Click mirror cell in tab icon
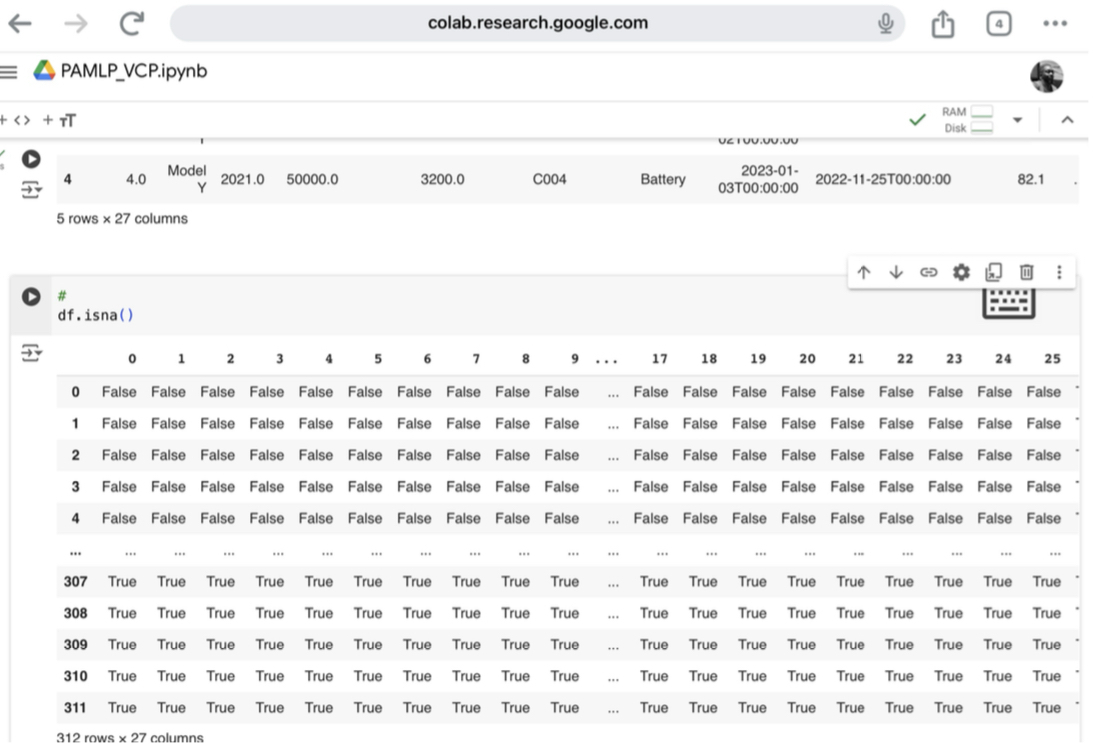Viewport: 1105px width, 755px height. click(x=994, y=272)
